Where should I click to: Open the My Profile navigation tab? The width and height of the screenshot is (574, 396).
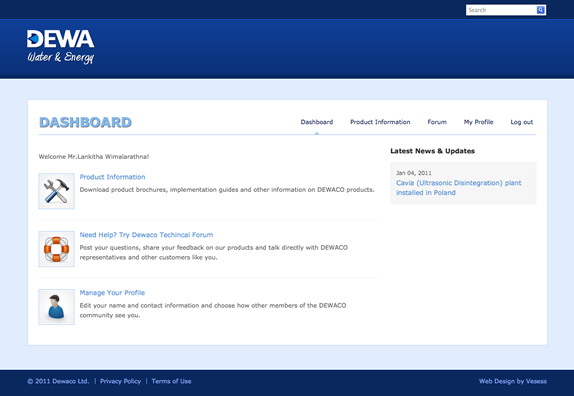tap(478, 122)
